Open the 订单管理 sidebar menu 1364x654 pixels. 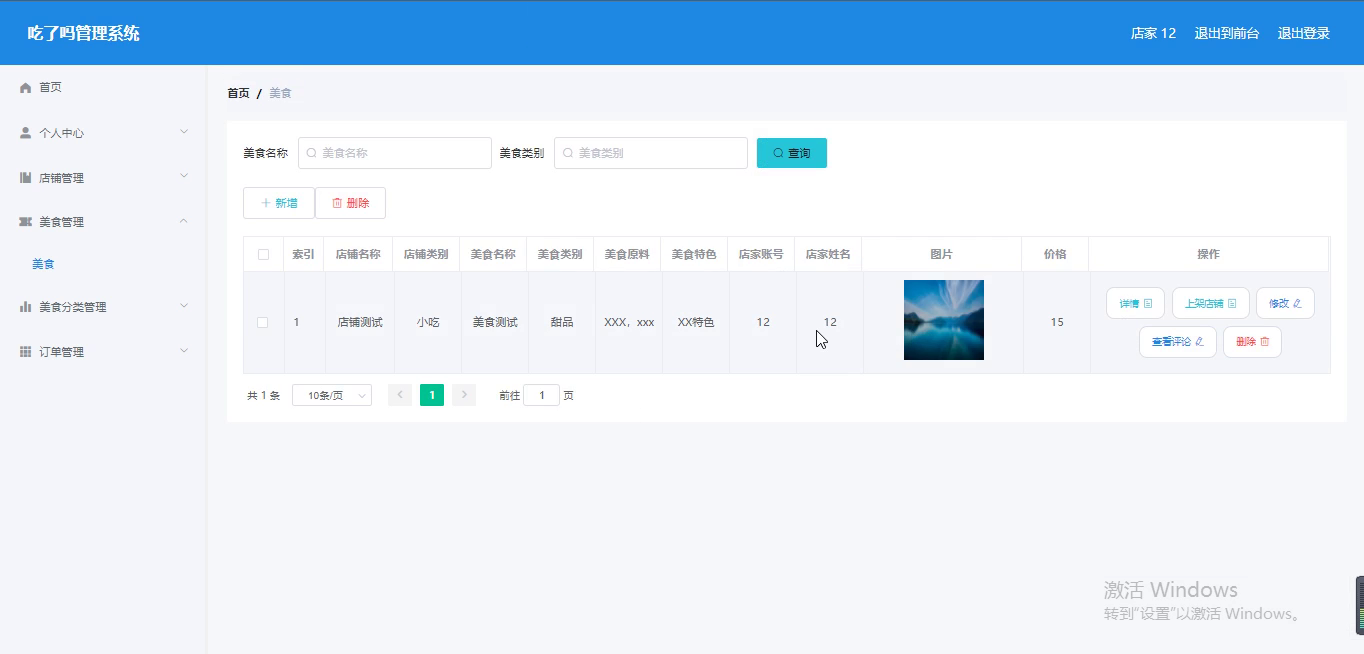(x=104, y=352)
